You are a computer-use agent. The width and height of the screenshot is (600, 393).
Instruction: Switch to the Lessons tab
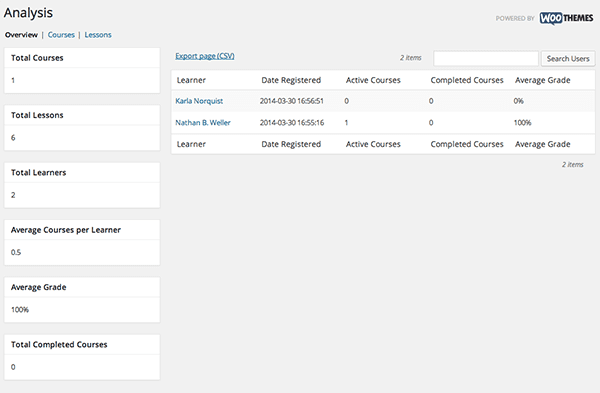[98, 35]
